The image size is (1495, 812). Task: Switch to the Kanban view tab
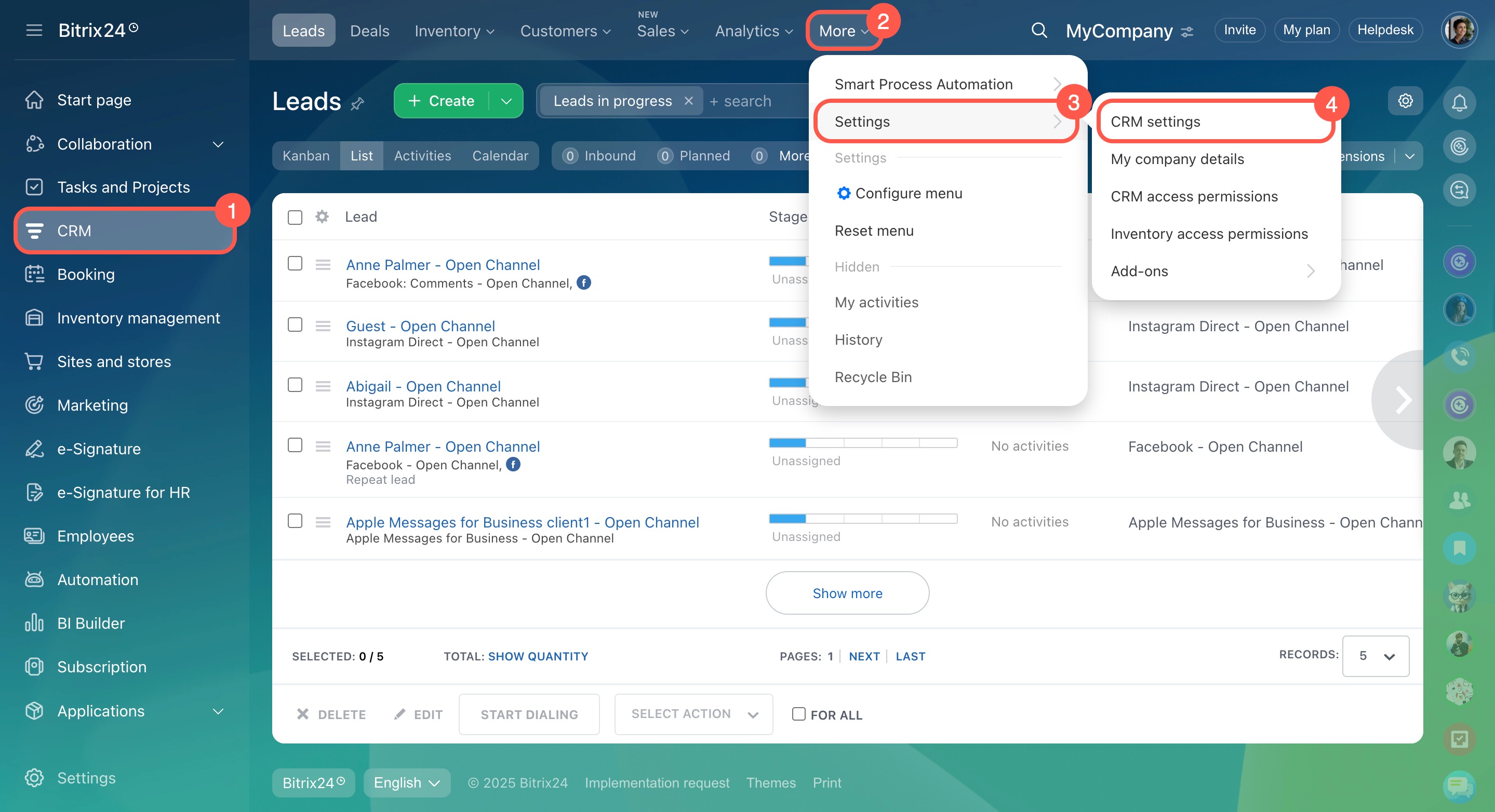point(306,156)
